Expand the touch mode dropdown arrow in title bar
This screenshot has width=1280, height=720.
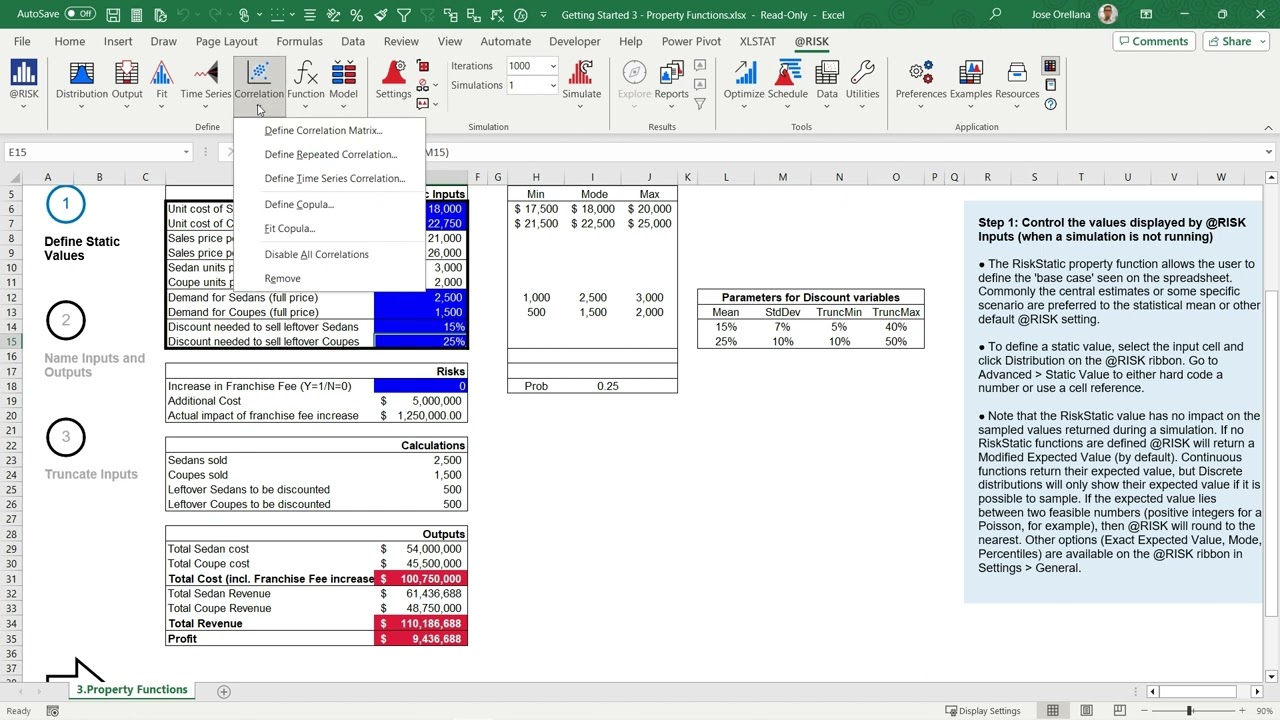point(257,15)
